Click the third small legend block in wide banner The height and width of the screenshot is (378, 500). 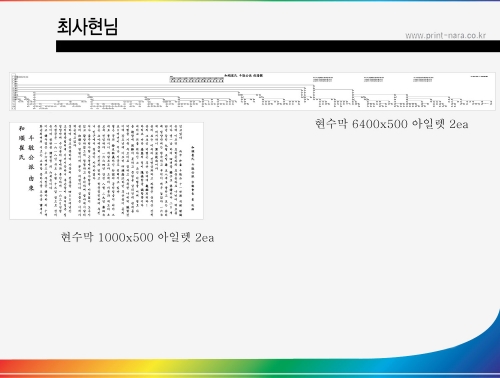(x=423, y=79)
